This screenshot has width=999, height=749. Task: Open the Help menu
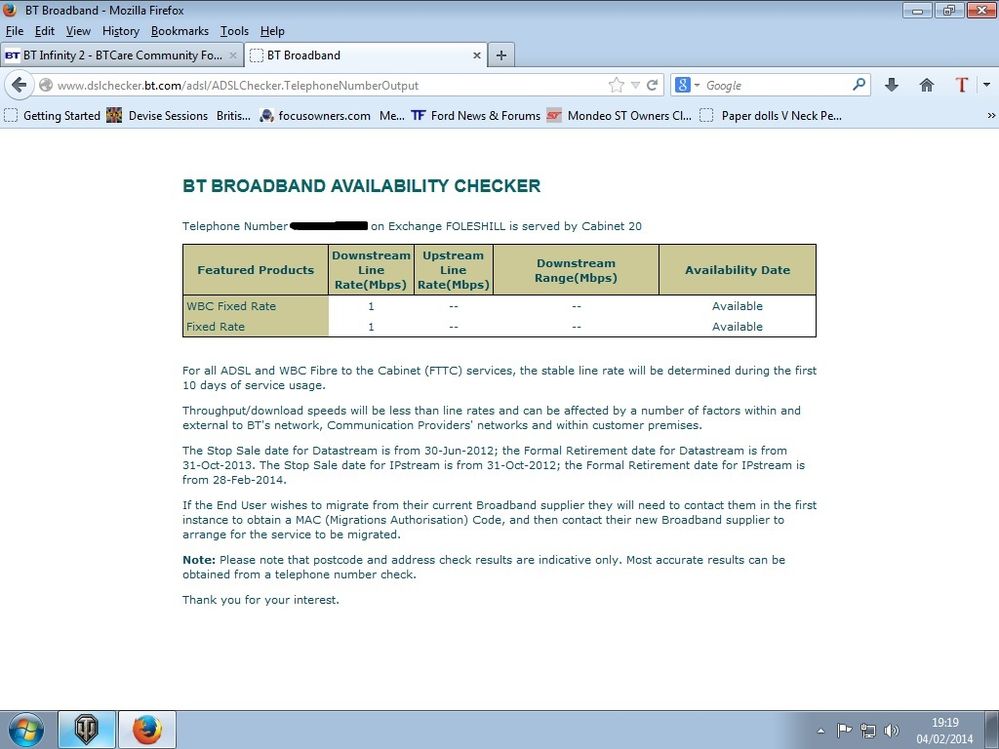pos(272,31)
